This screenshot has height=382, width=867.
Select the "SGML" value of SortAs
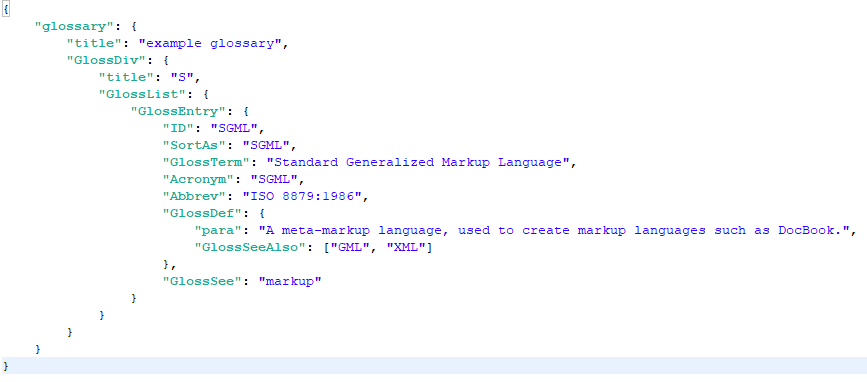pos(267,146)
